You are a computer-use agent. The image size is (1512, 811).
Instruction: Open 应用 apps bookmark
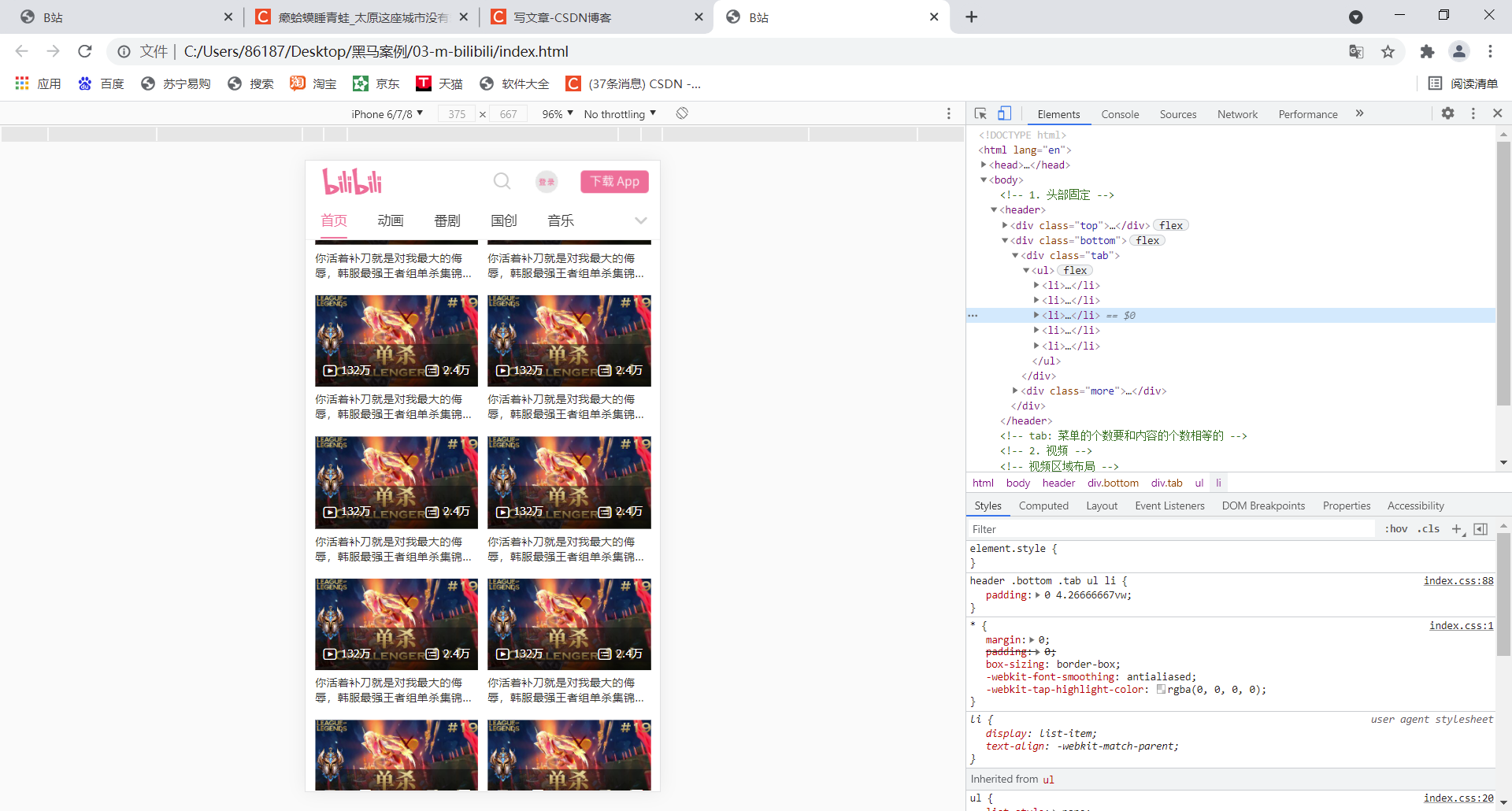point(38,83)
